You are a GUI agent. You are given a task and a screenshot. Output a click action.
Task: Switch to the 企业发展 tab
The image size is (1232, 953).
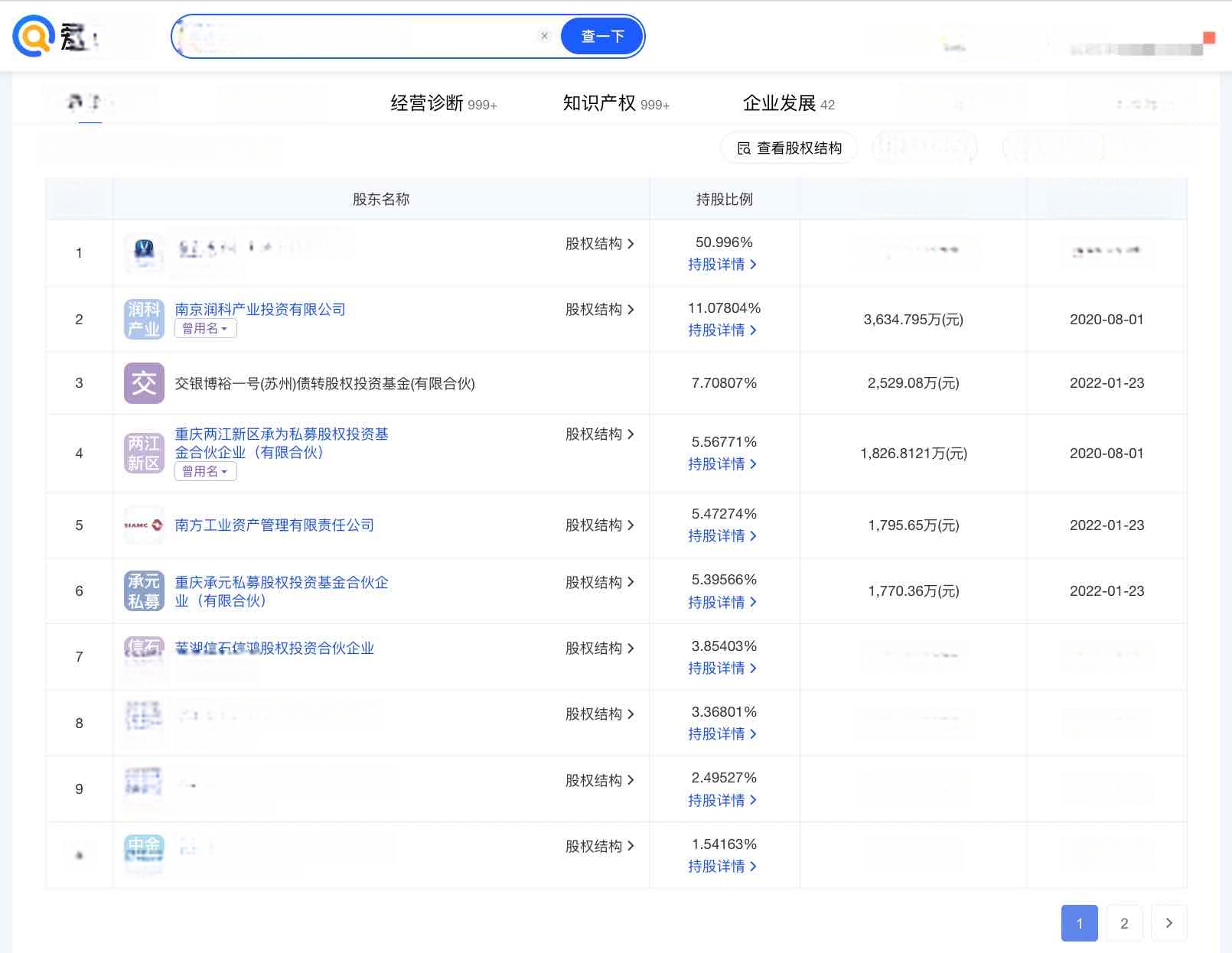coord(789,103)
